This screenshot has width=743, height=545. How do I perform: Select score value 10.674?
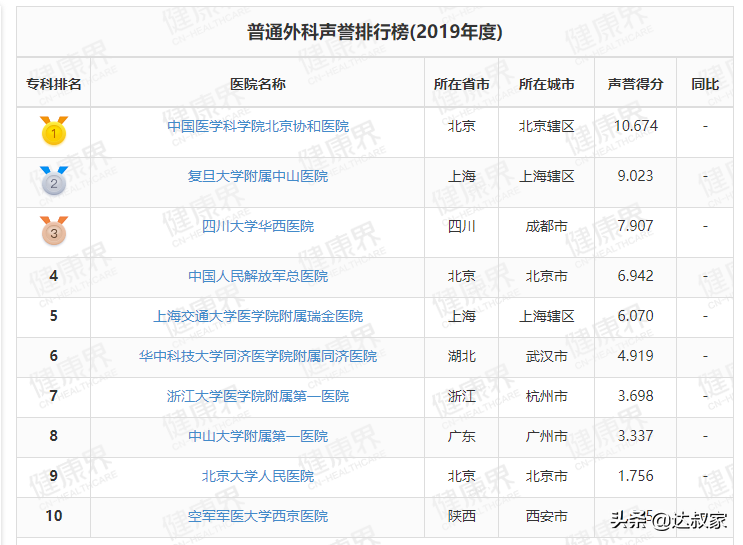pos(635,126)
